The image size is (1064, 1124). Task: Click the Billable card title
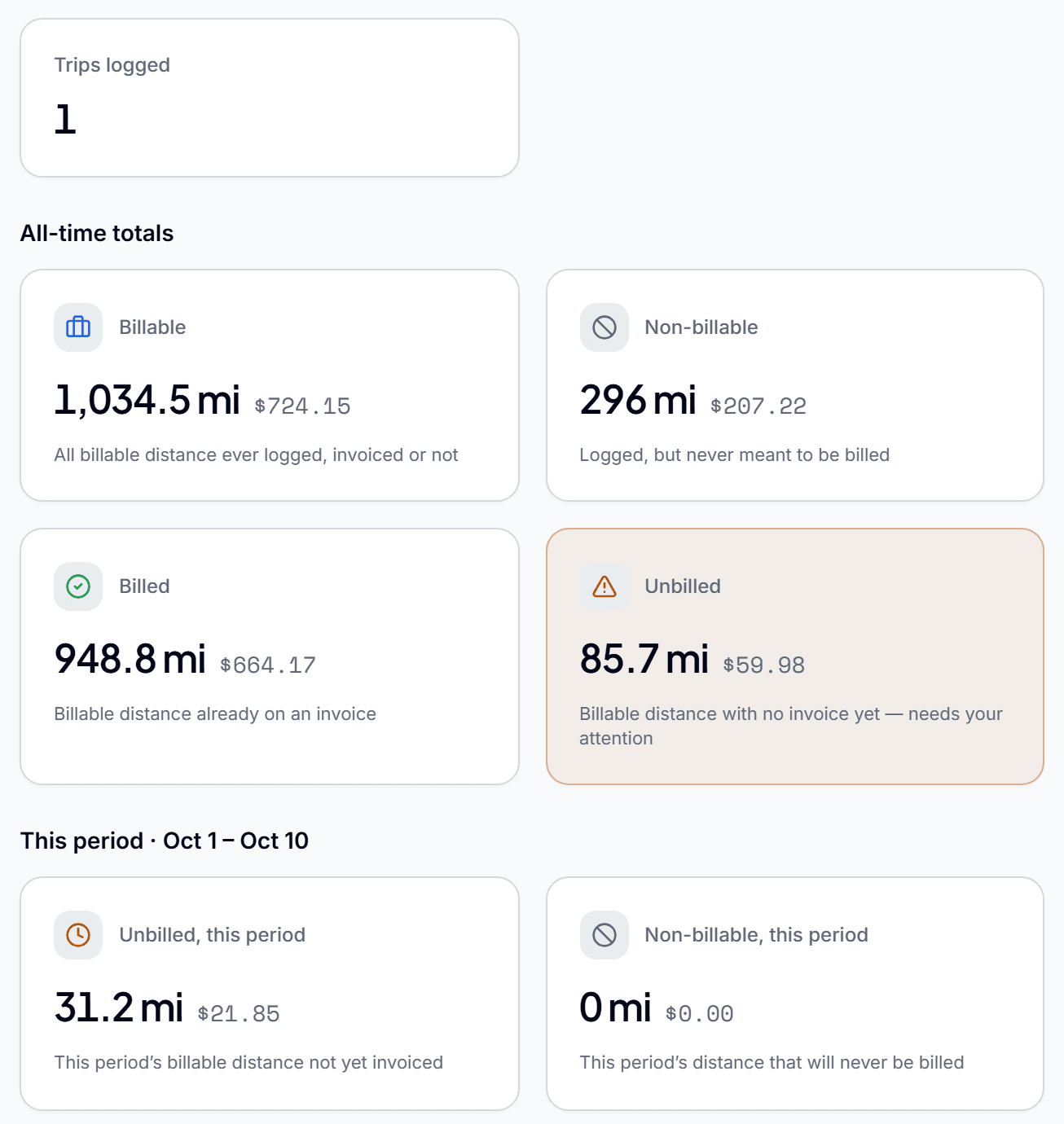(x=152, y=327)
